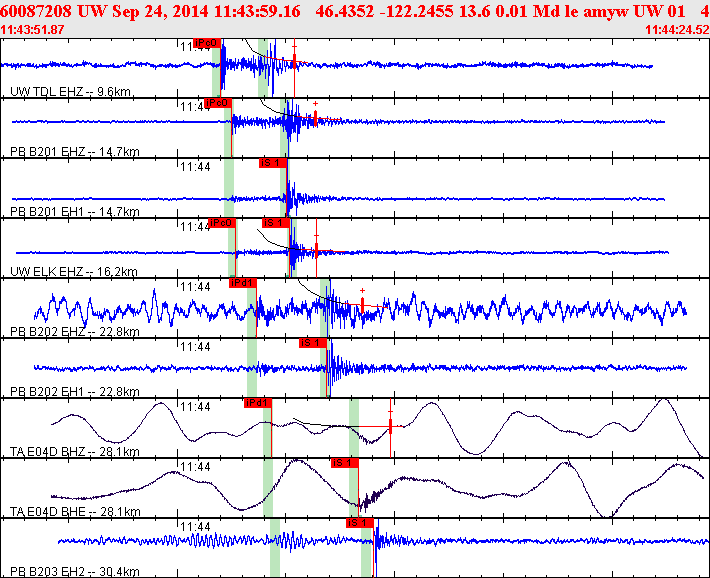Click the iS 1 flag on UW ELK EHZ trace
The height and width of the screenshot is (578, 710).
[x=274, y=223]
